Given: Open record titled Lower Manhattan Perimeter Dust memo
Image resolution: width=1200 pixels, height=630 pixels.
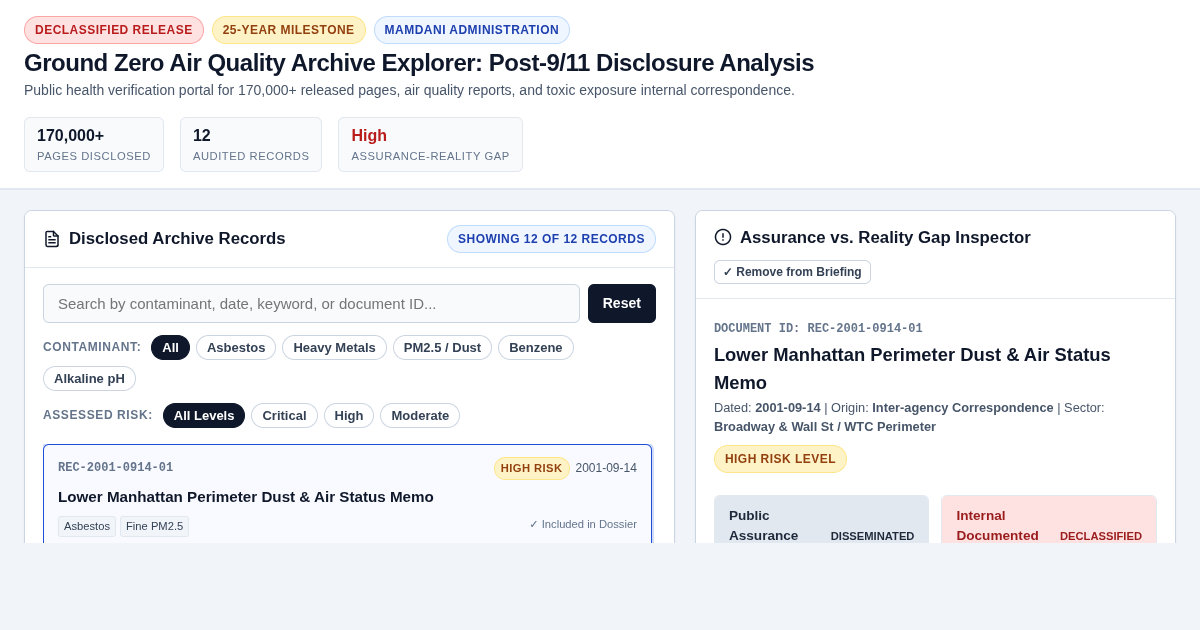Looking at the screenshot, I should pyautogui.click(x=246, y=496).
